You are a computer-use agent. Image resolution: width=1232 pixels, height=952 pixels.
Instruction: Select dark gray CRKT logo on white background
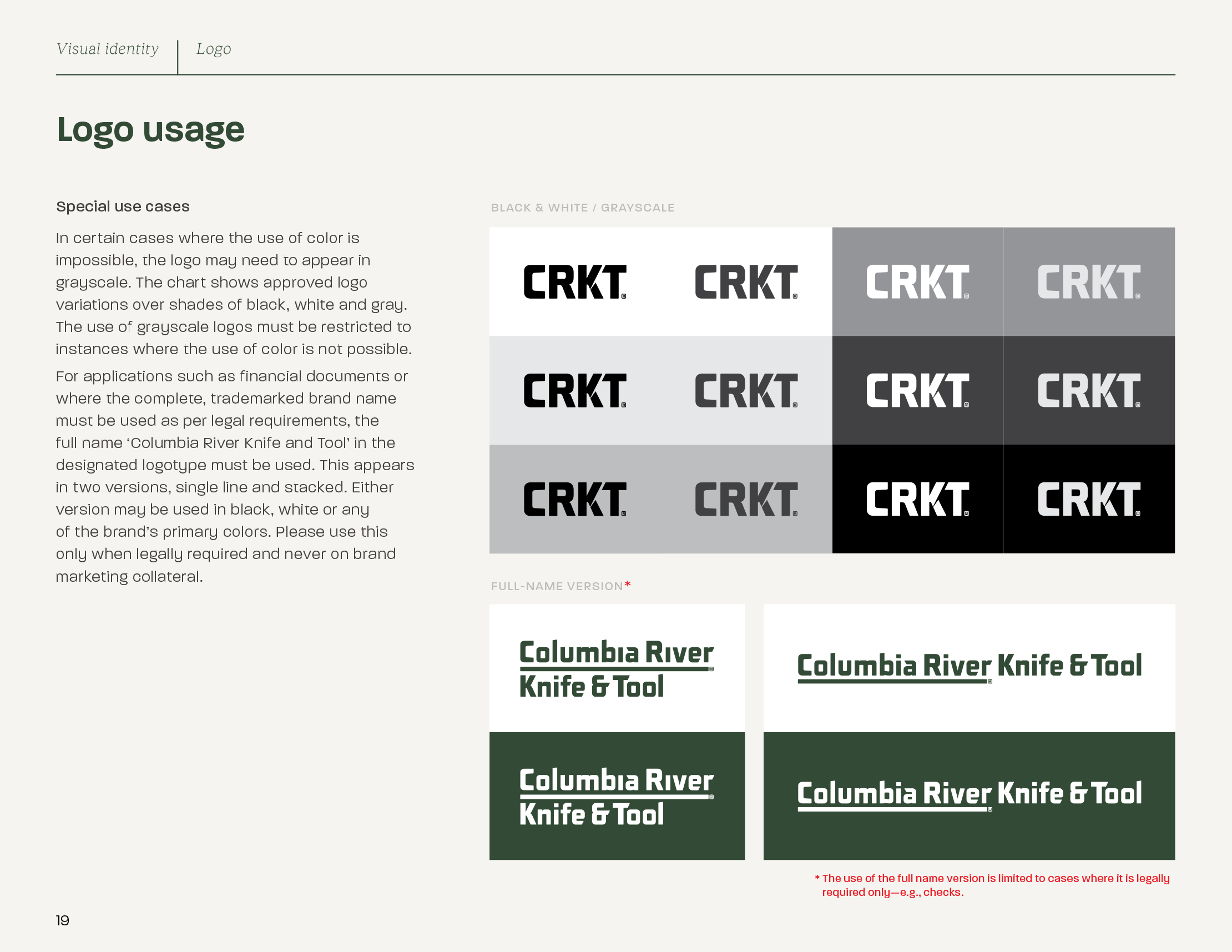[746, 281]
